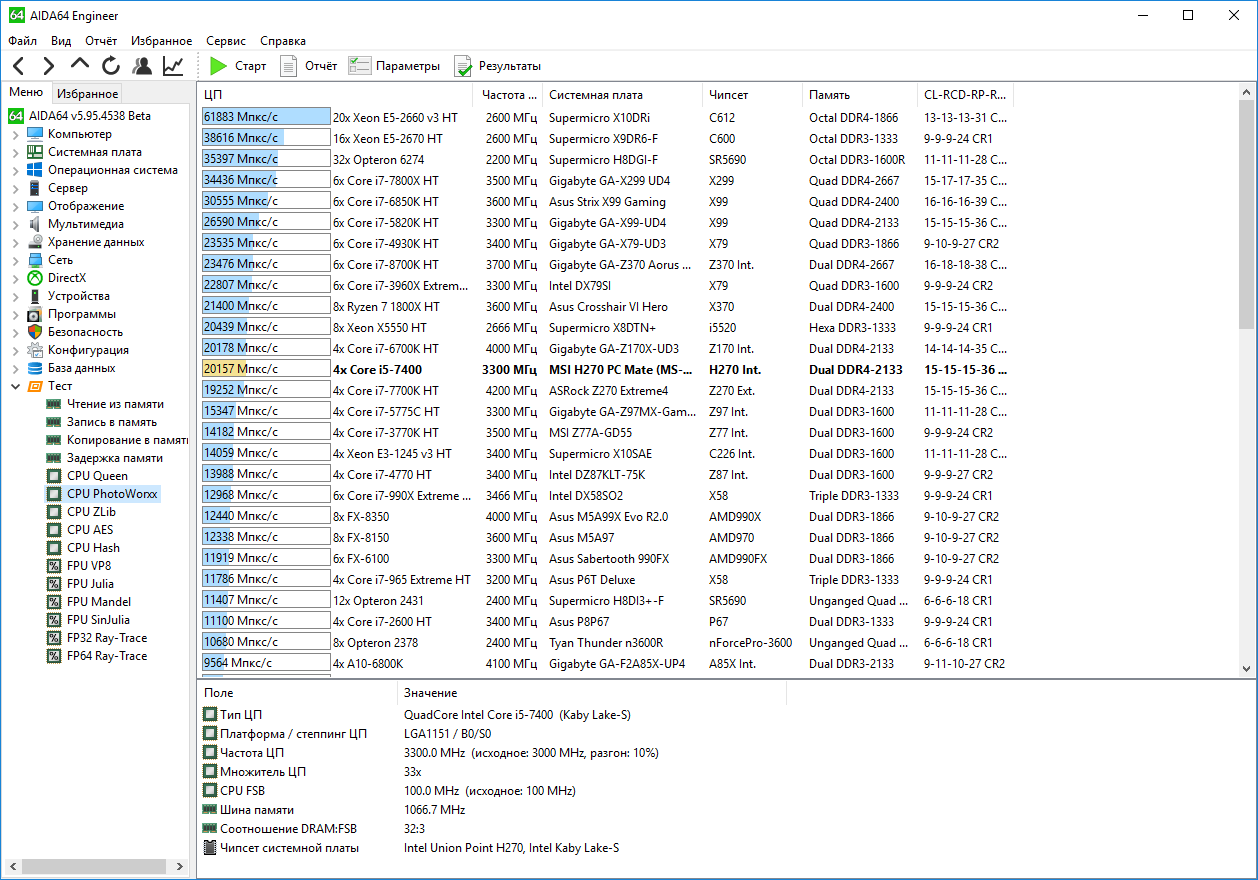The image size is (1258, 880).
Task: Start the benchmark with Старт
Action: (238, 66)
